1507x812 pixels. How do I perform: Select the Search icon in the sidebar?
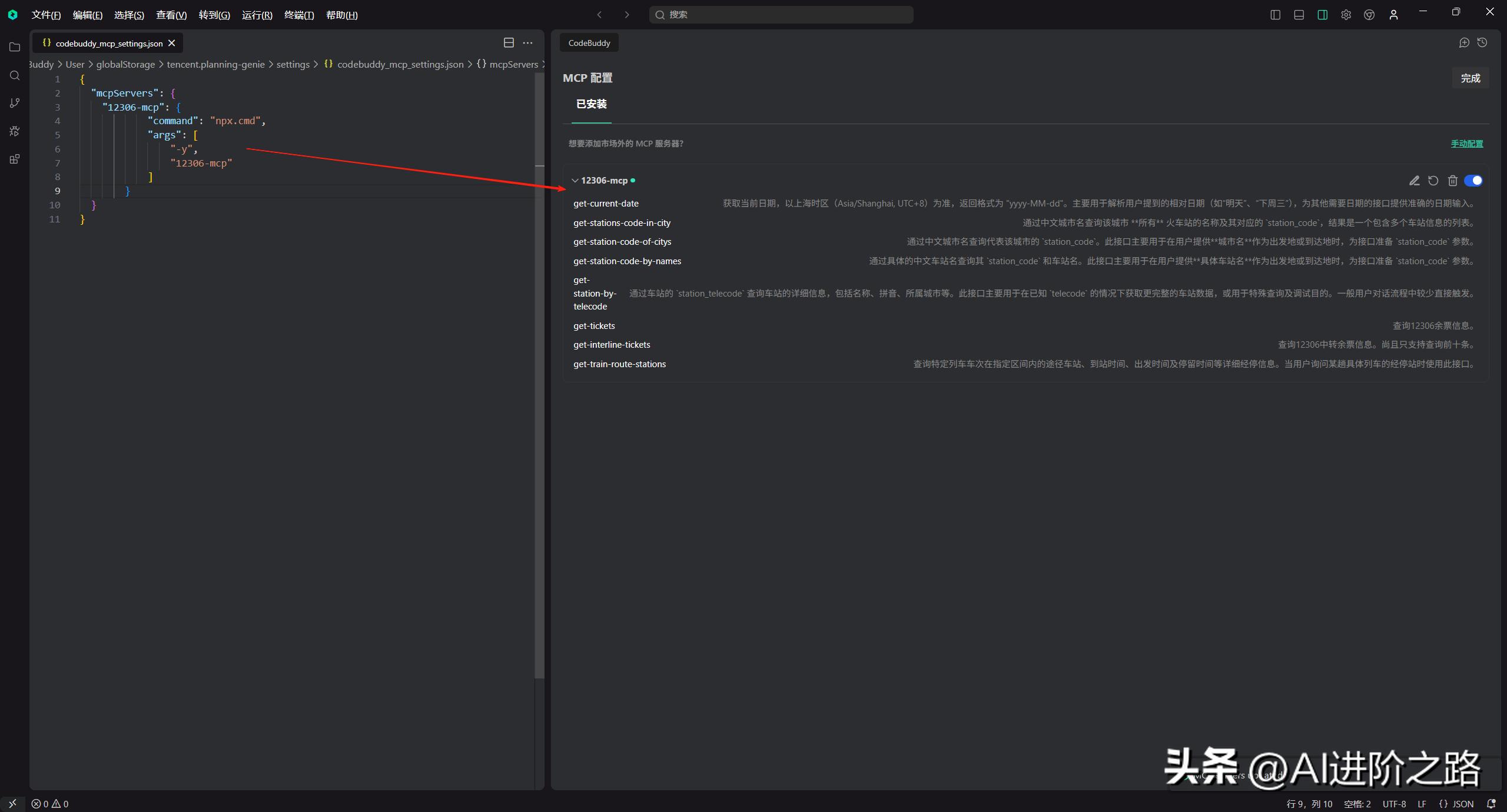click(15, 75)
